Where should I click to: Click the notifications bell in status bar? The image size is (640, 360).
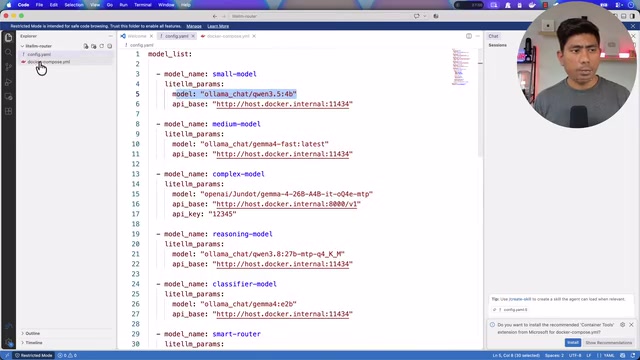[633, 355]
